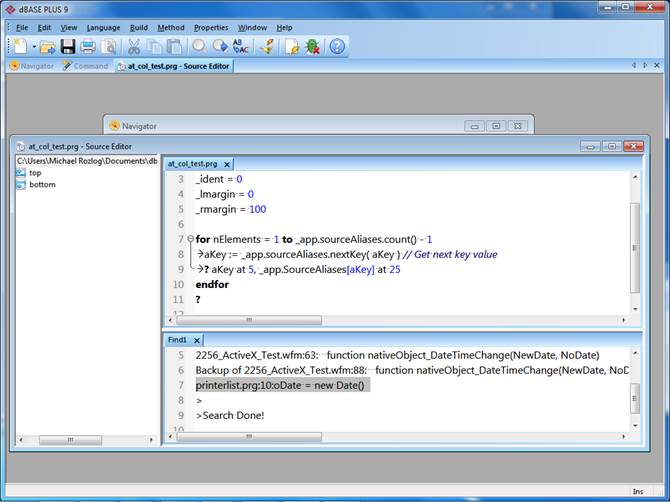Click the Find magnifier icon
Image resolution: width=670 pixels, height=502 pixels.
(x=199, y=47)
